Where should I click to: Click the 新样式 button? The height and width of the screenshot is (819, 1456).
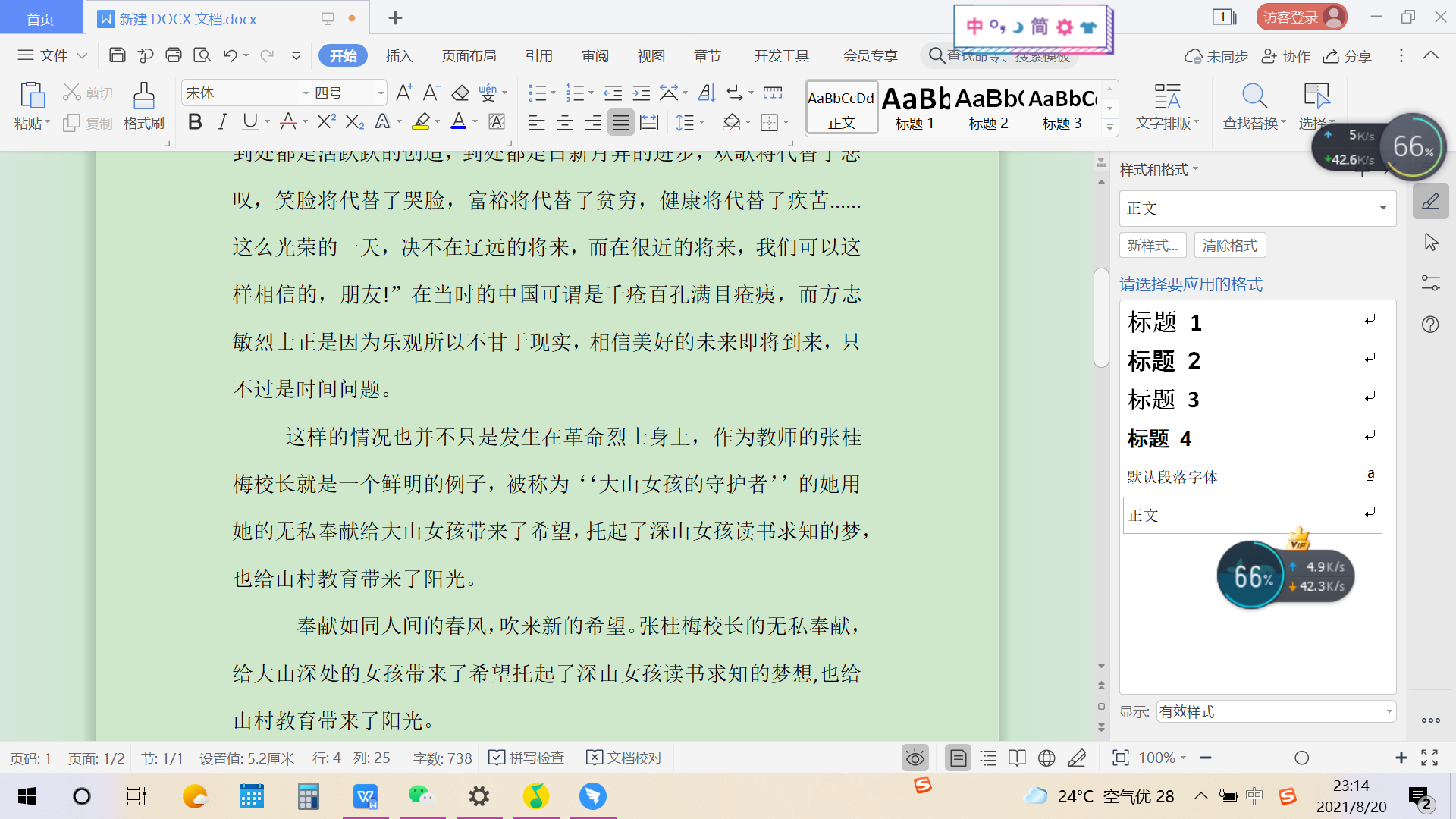(x=1152, y=245)
